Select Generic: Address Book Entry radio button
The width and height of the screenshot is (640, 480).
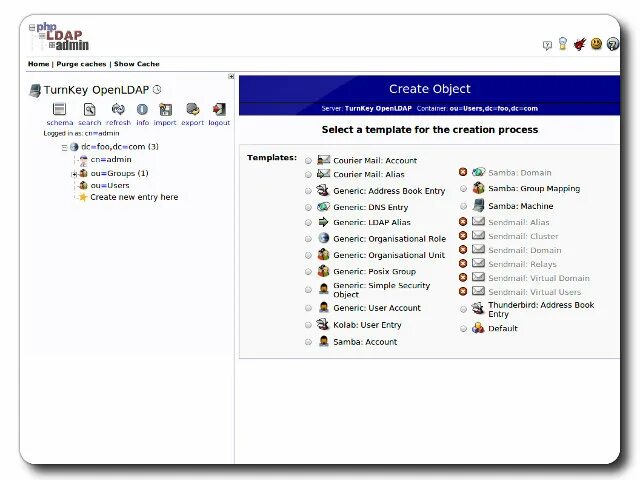tap(308, 191)
